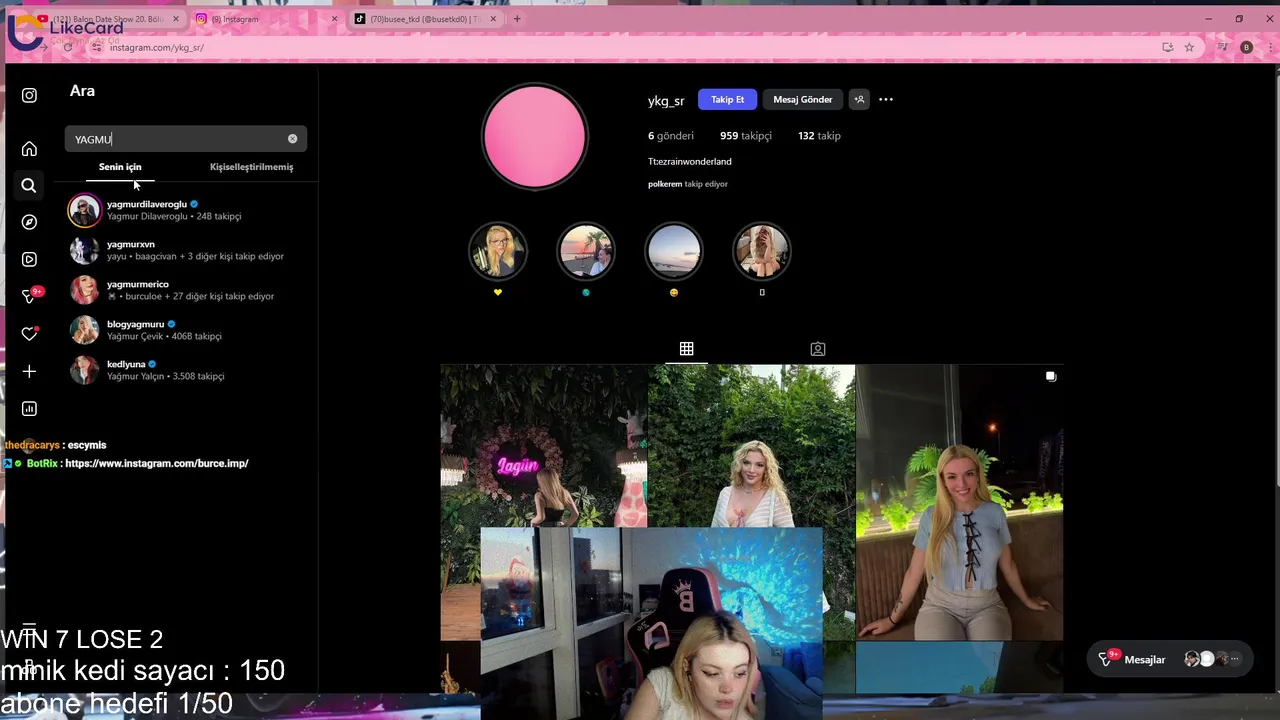This screenshot has width=1280, height=720.
Task: Open the yellow heart story highlight
Action: point(498,251)
